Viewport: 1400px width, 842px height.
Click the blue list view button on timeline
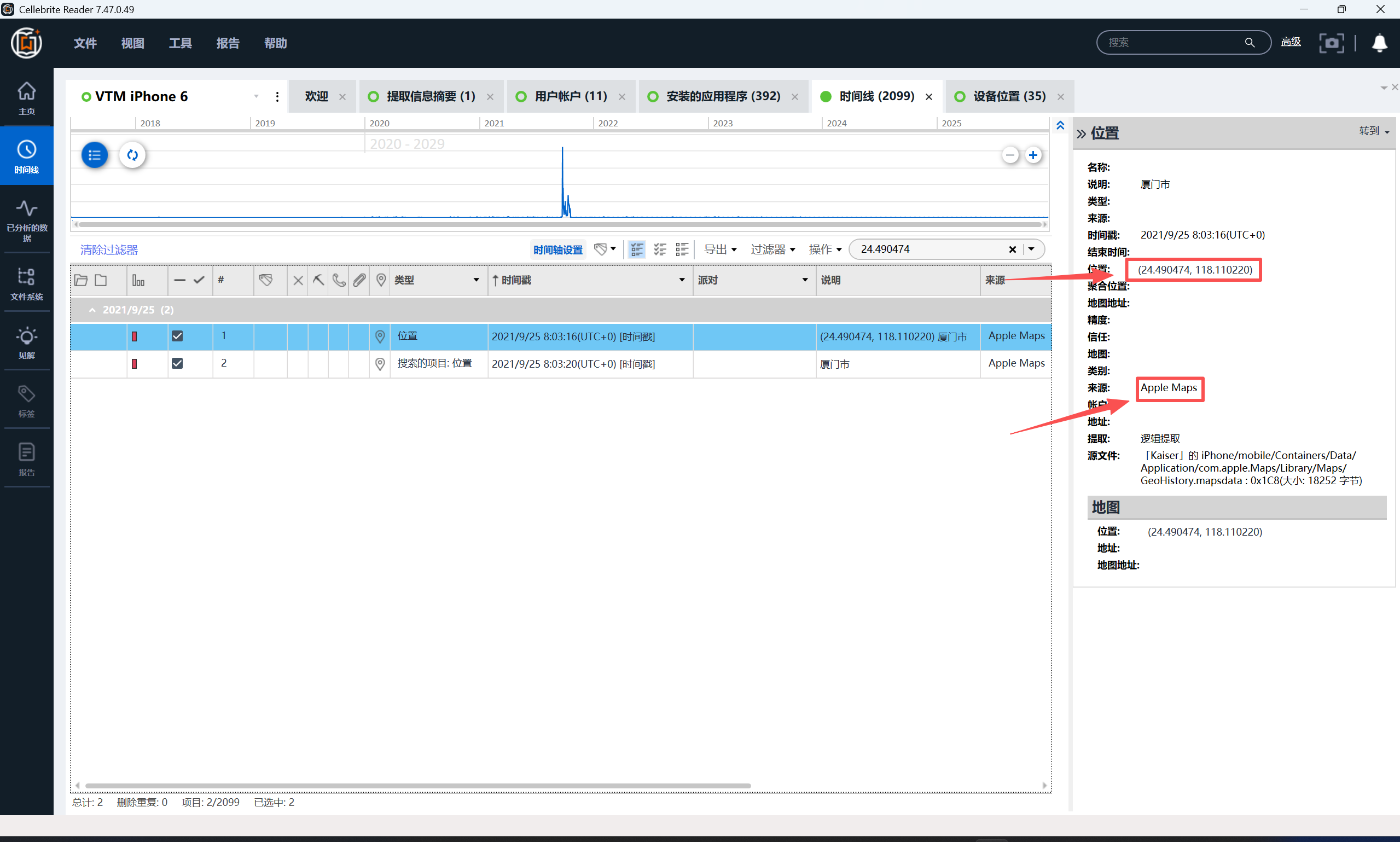point(95,155)
